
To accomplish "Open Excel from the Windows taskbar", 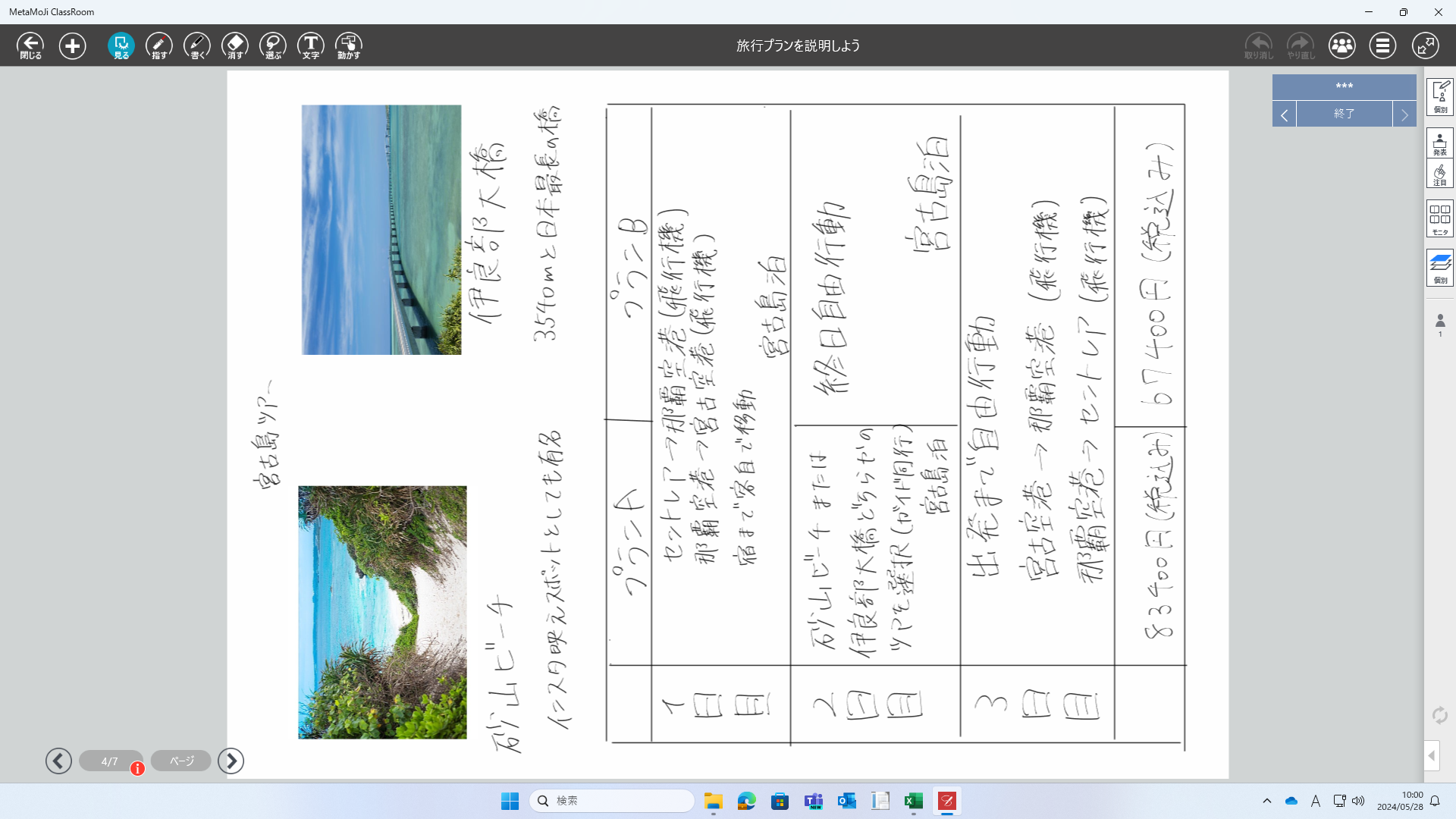I will pos(913,801).
